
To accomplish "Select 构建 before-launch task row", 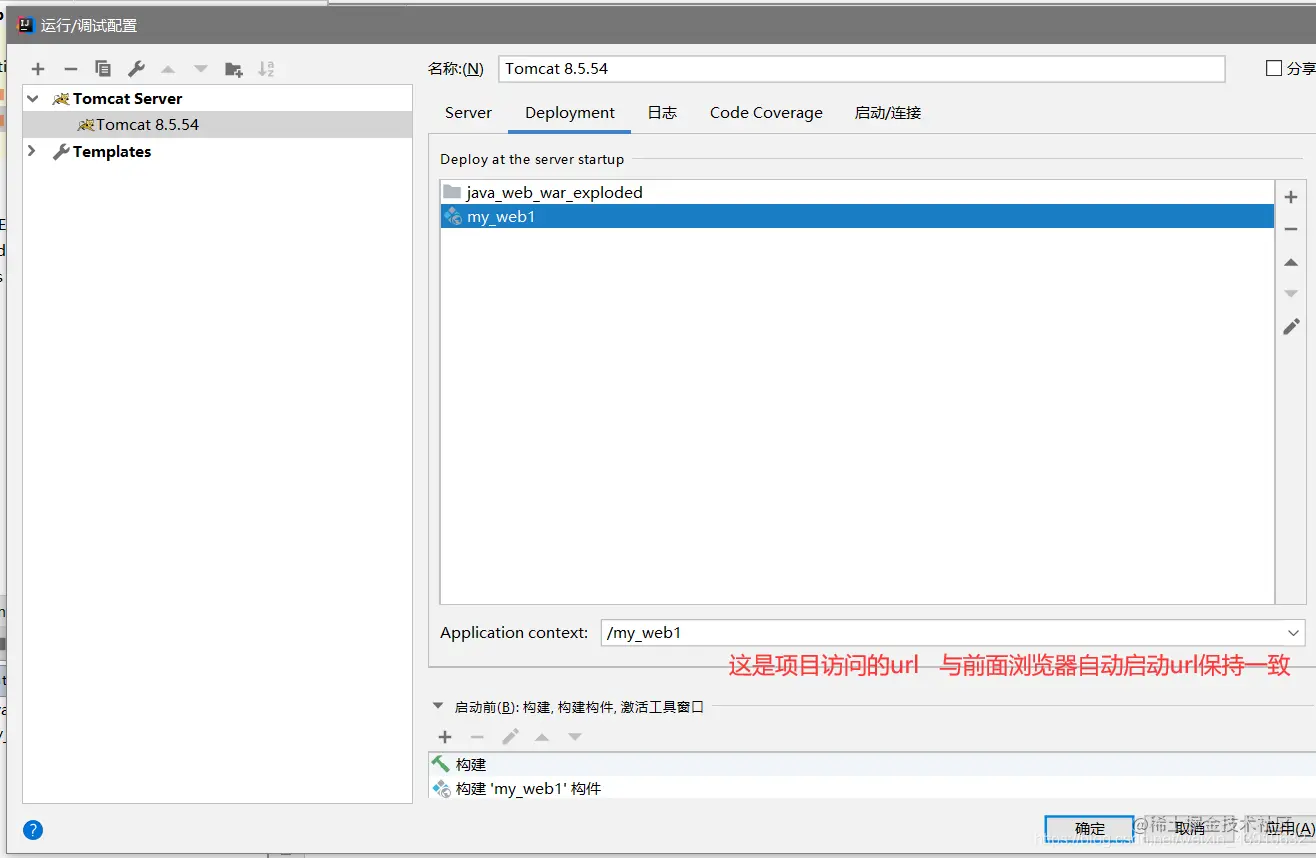I will [x=872, y=764].
